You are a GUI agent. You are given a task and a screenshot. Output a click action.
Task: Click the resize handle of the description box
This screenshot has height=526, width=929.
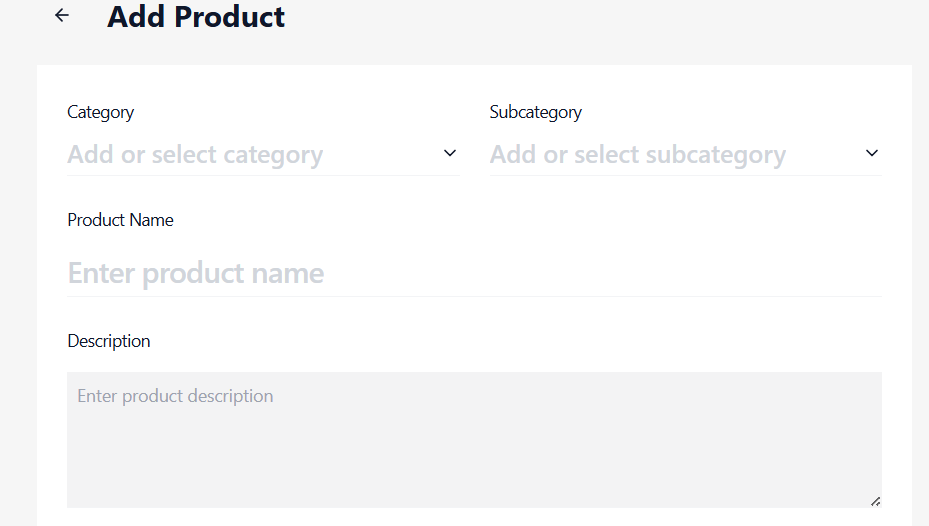pyautogui.click(x=875, y=502)
